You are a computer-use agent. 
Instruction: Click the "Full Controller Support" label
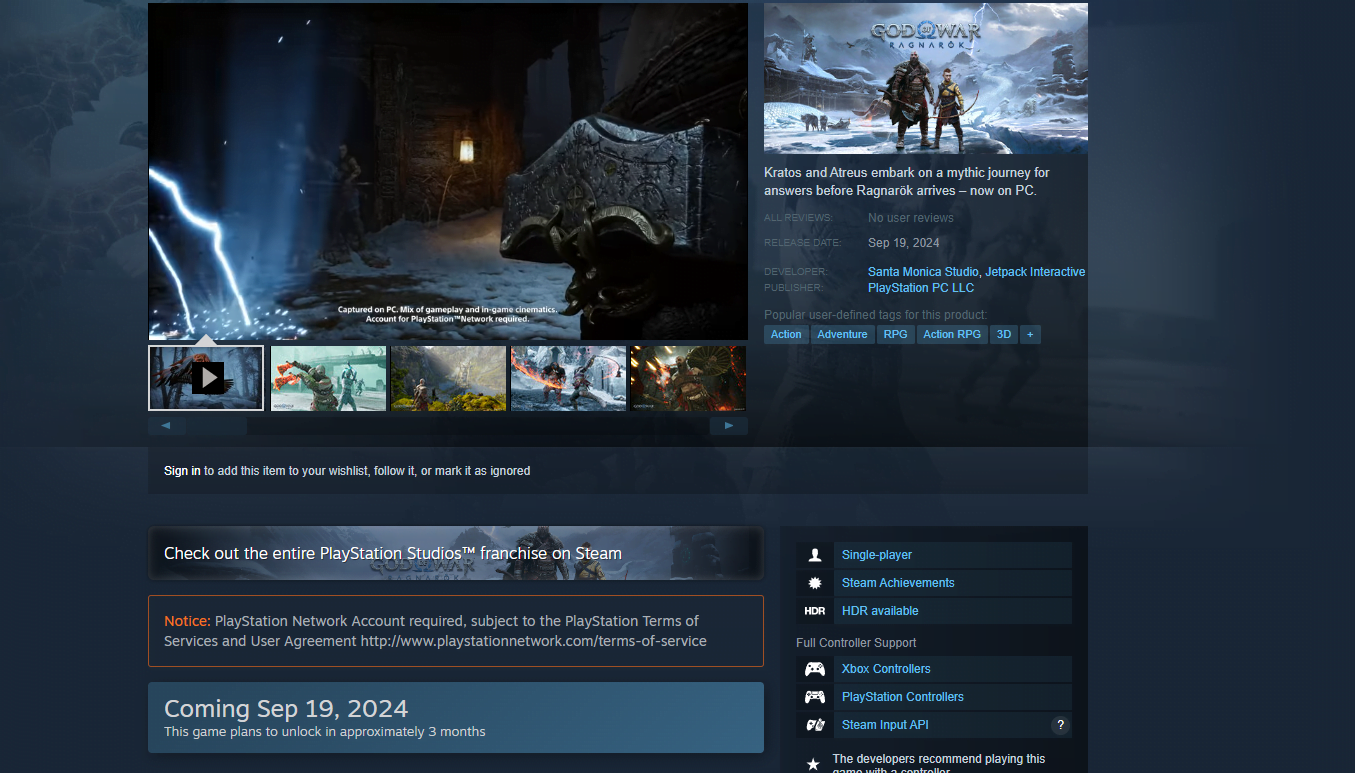[x=856, y=643]
